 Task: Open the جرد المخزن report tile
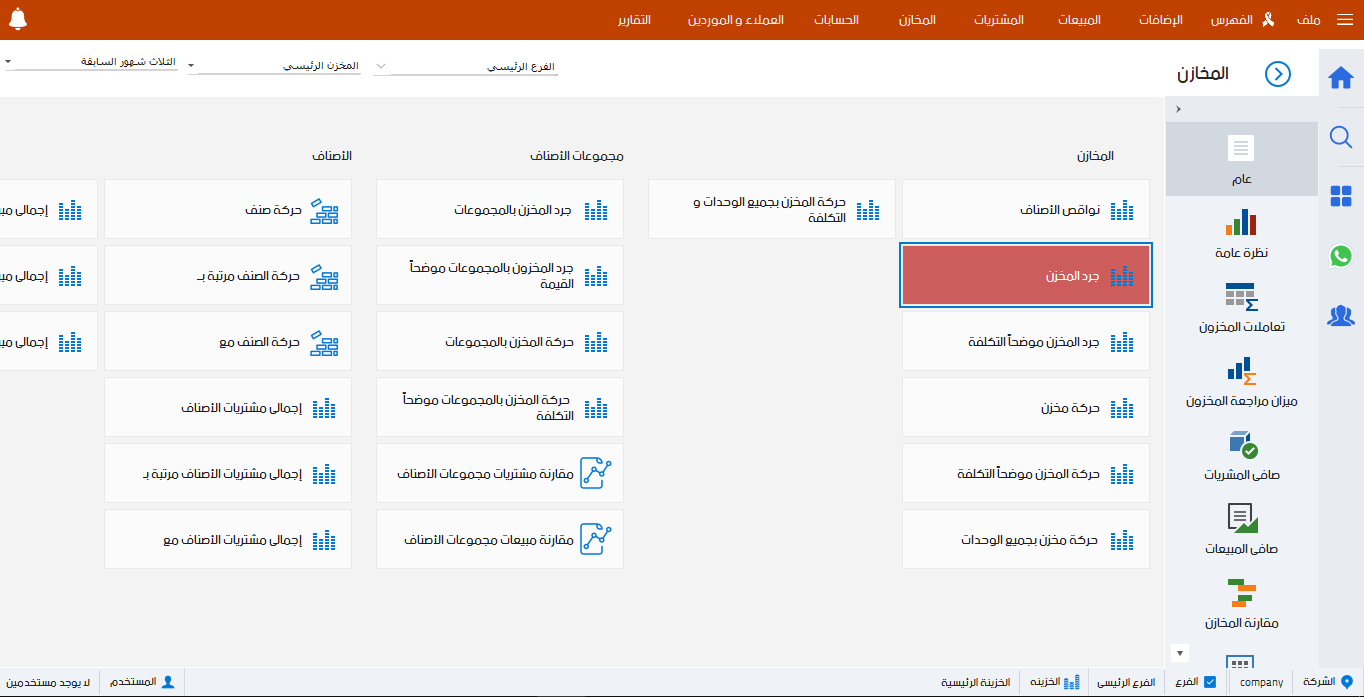(x=1026, y=275)
